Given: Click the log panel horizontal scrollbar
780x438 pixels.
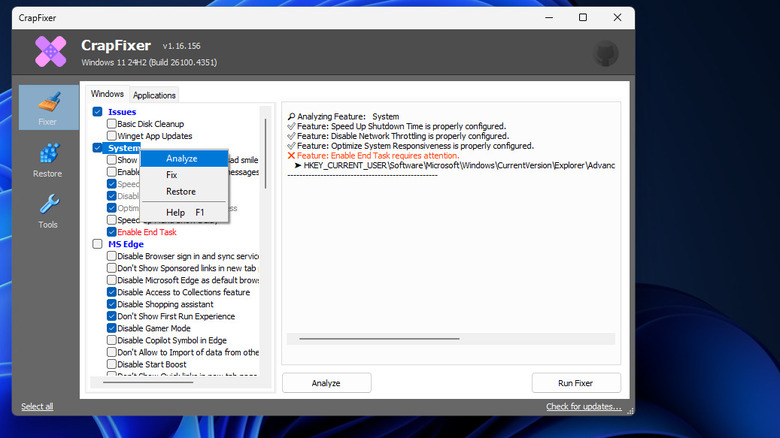Looking at the screenshot, I should tap(379, 339).
